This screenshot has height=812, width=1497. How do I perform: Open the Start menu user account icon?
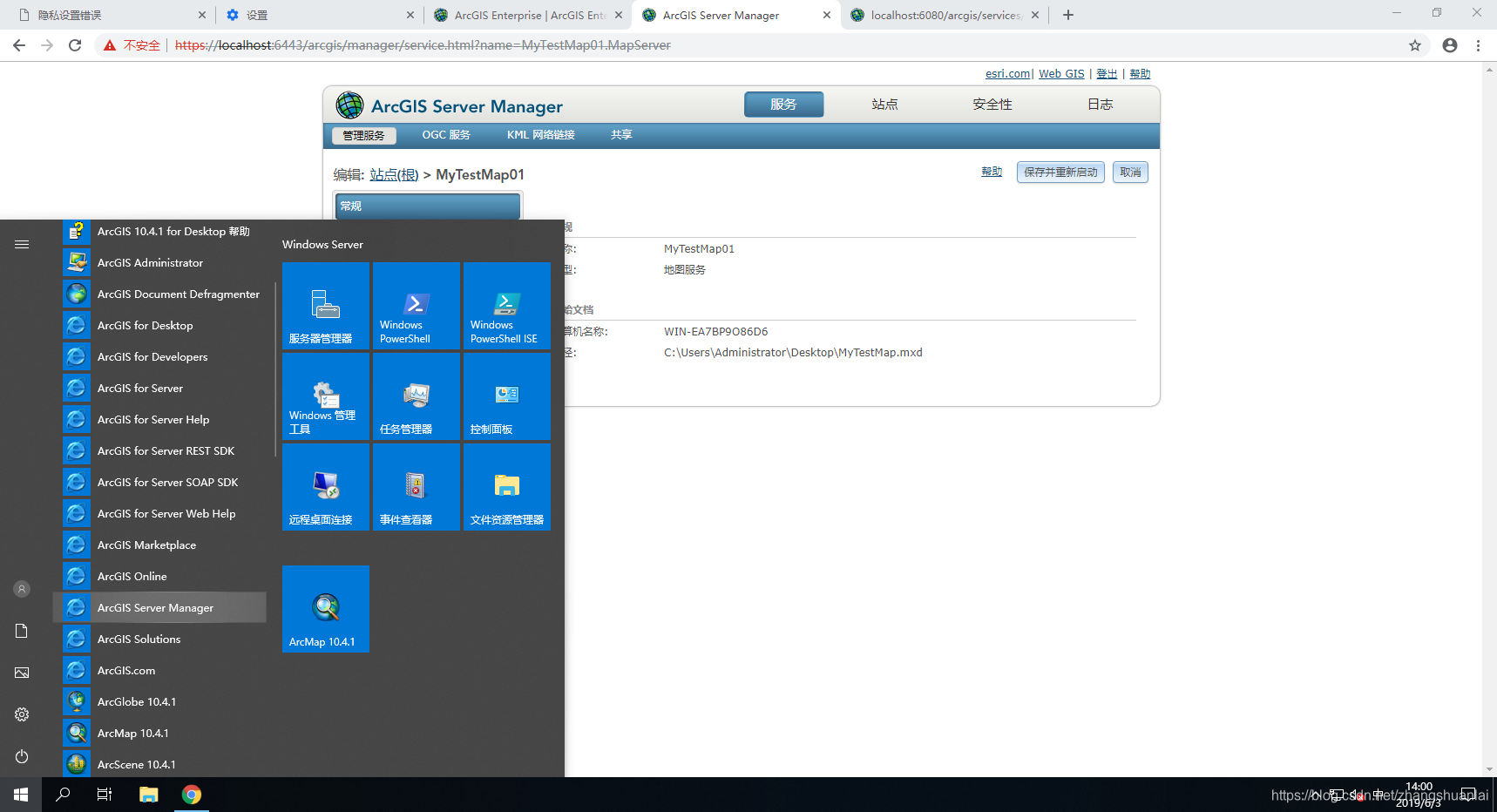point(22,589)
